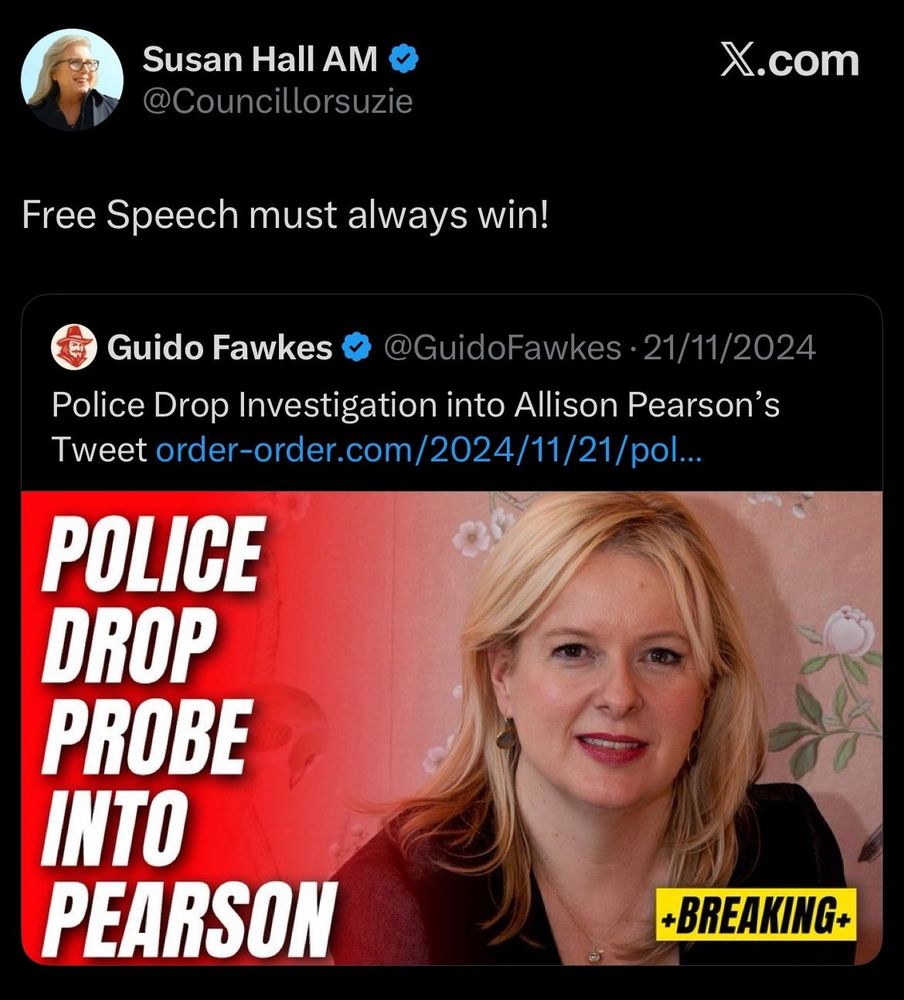This screenshot has width=904, height=1000.
Task: Click the yellow BREAKING badge
Action: tap(756, 914)
